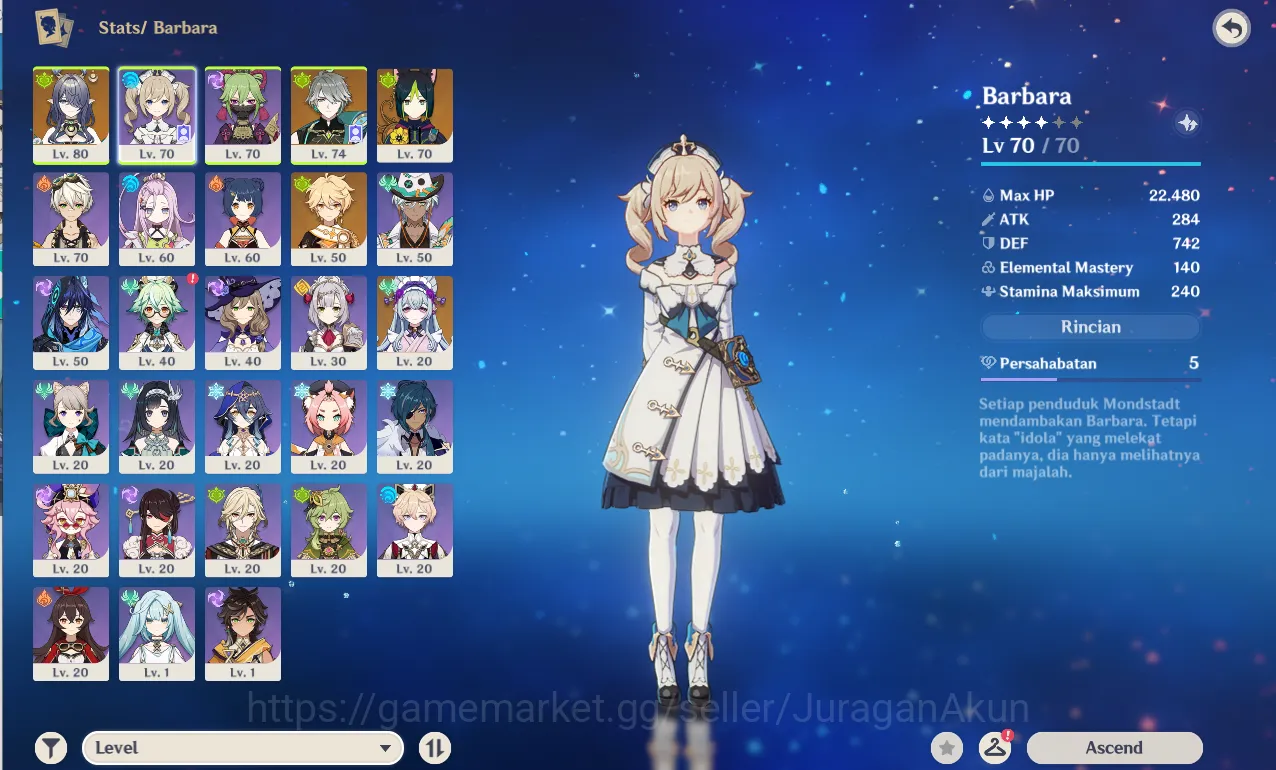Click the Elemental Mastery 140 stat

[x=1091, y=267]
